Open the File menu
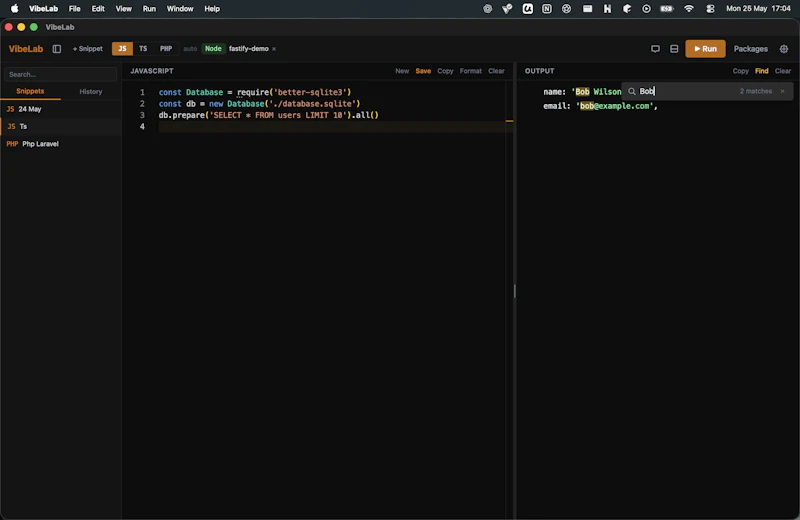Viewport: 800px width, 520px height. coord(74,9)
